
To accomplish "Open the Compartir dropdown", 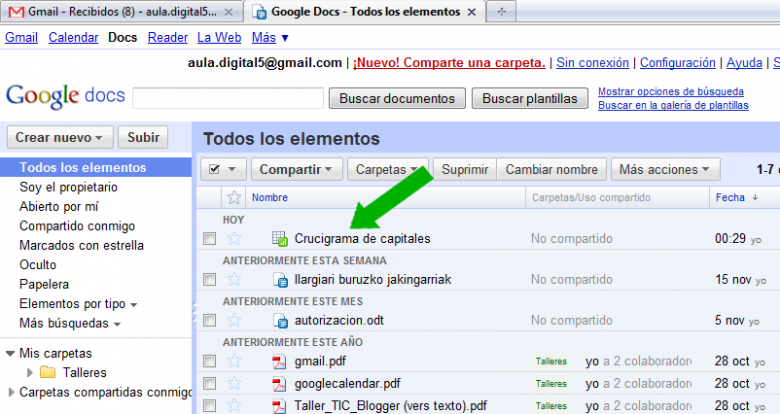I will pyautogui.click(x=297, y=169).
